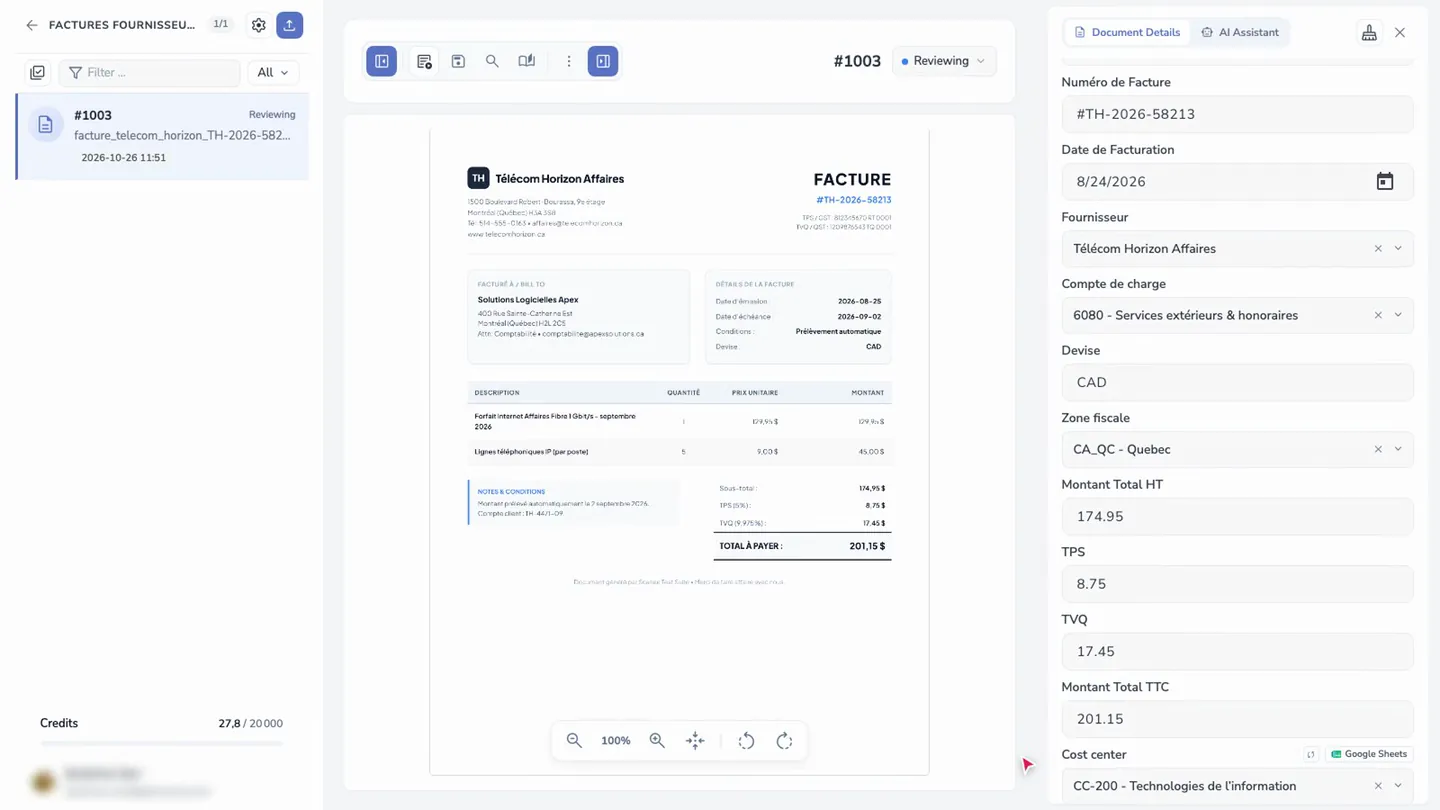
Task: Click the TVQ amount field
Action: (1237, 651)
